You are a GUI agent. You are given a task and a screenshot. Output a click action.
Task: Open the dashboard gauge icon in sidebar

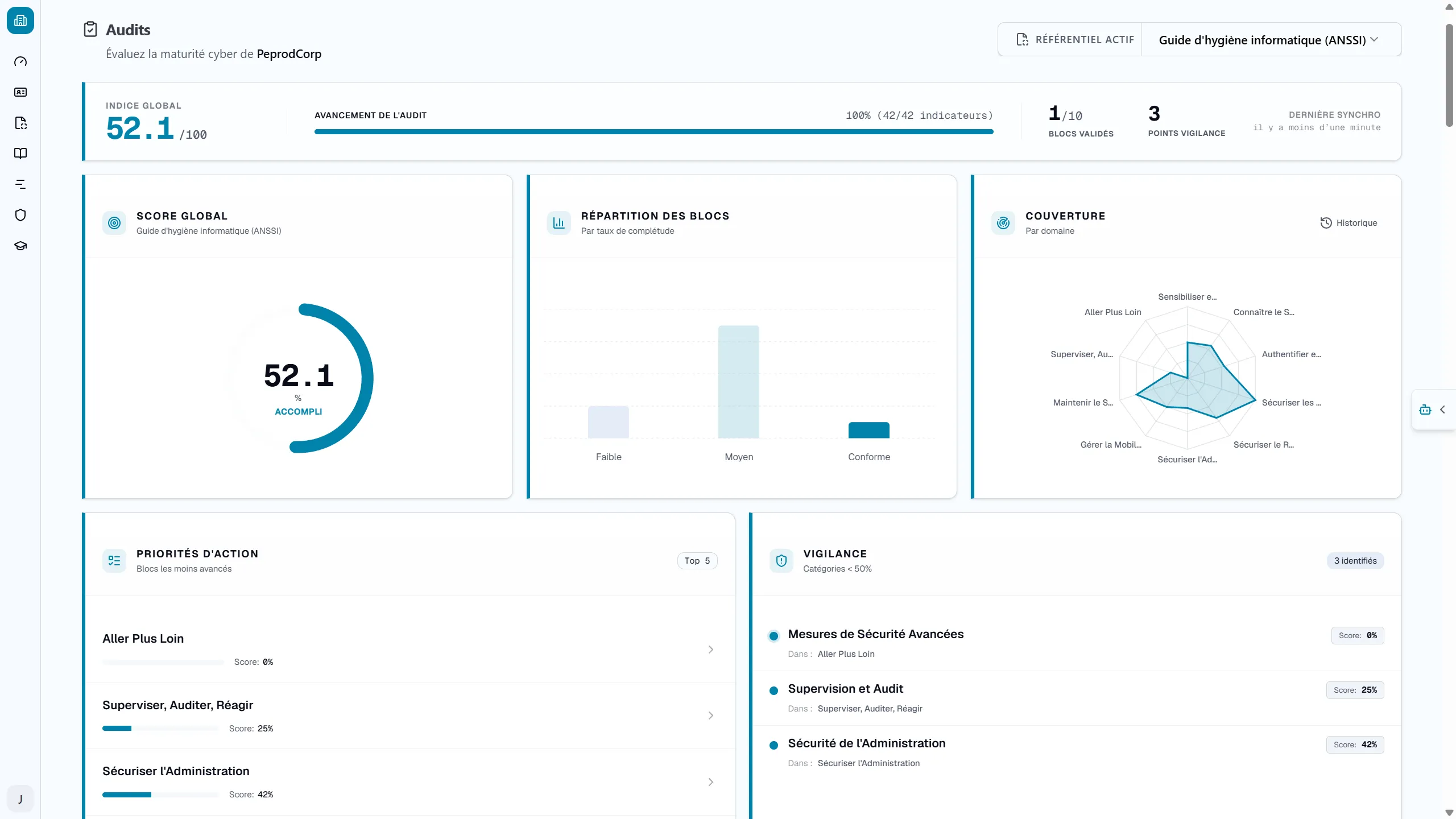(20, 61)
